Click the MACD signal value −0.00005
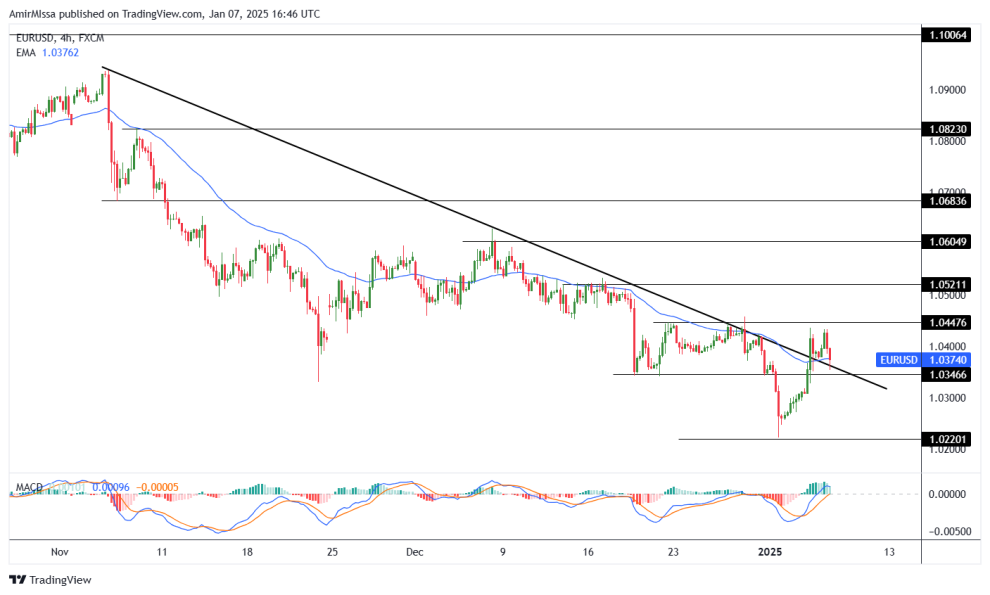 tap(157, 488)
